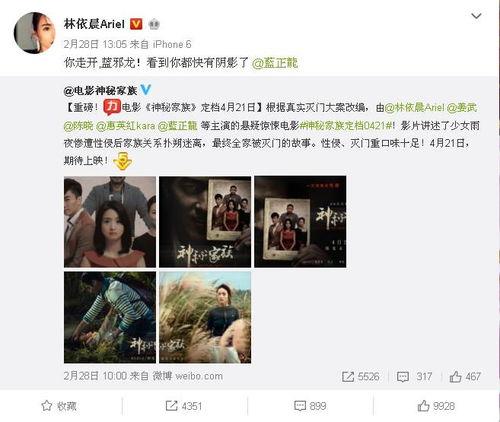The width and height of the screenshot is (500, 422).
Task: Open the @藍正龍 mention link
Action: click(275, 63)
